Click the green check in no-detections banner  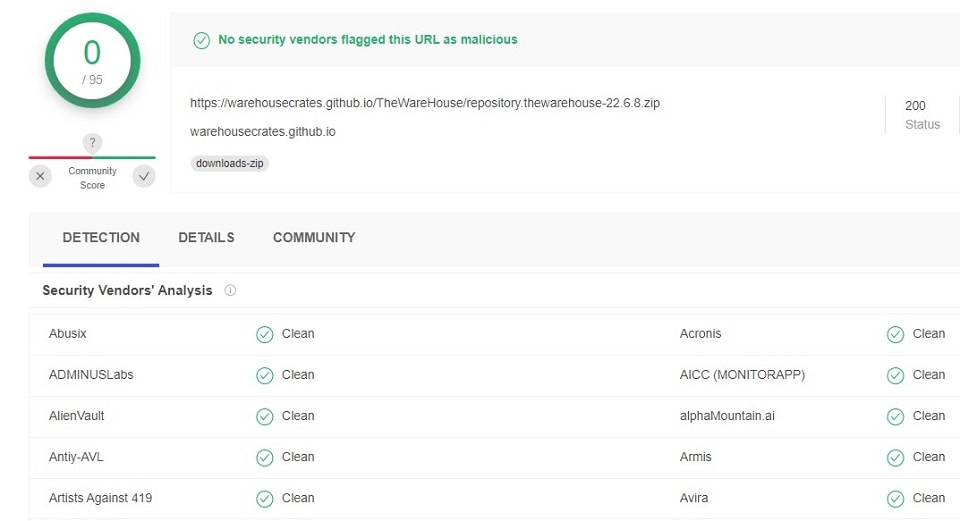[201, 40]
